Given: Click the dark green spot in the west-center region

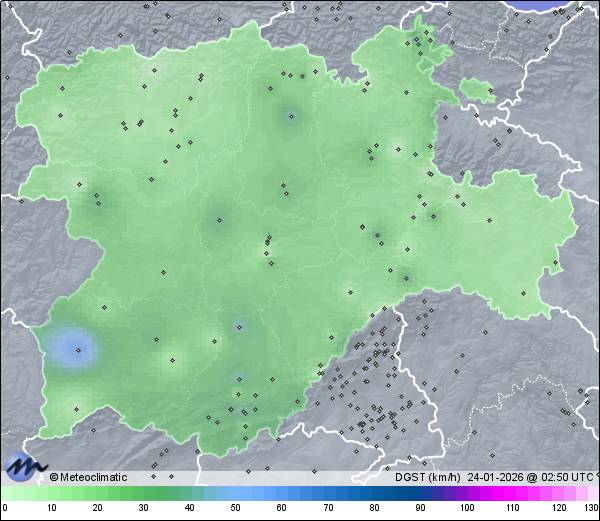Looking at the screenshot, I should [217, 220].
